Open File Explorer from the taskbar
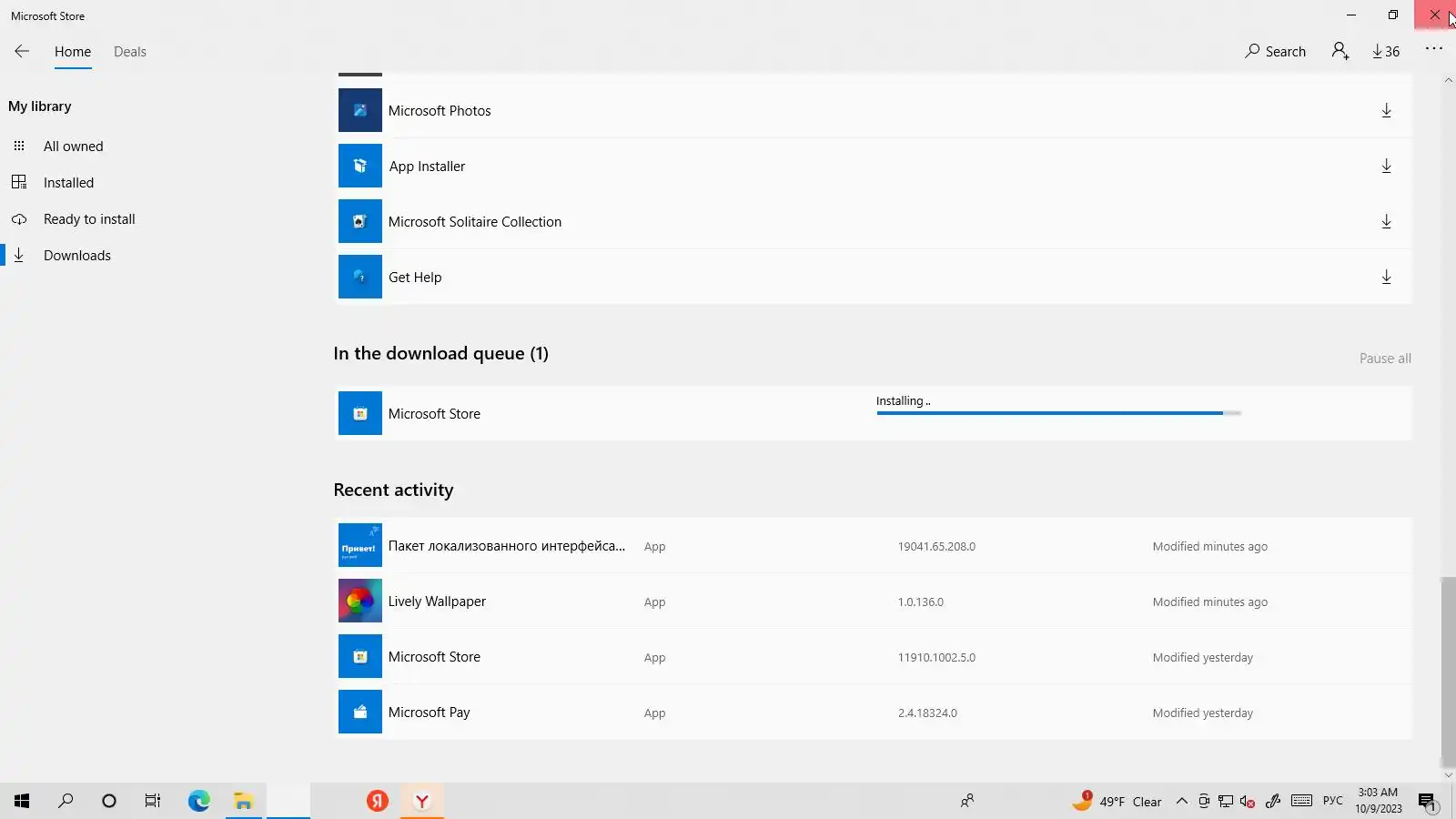 coord(243,801)
